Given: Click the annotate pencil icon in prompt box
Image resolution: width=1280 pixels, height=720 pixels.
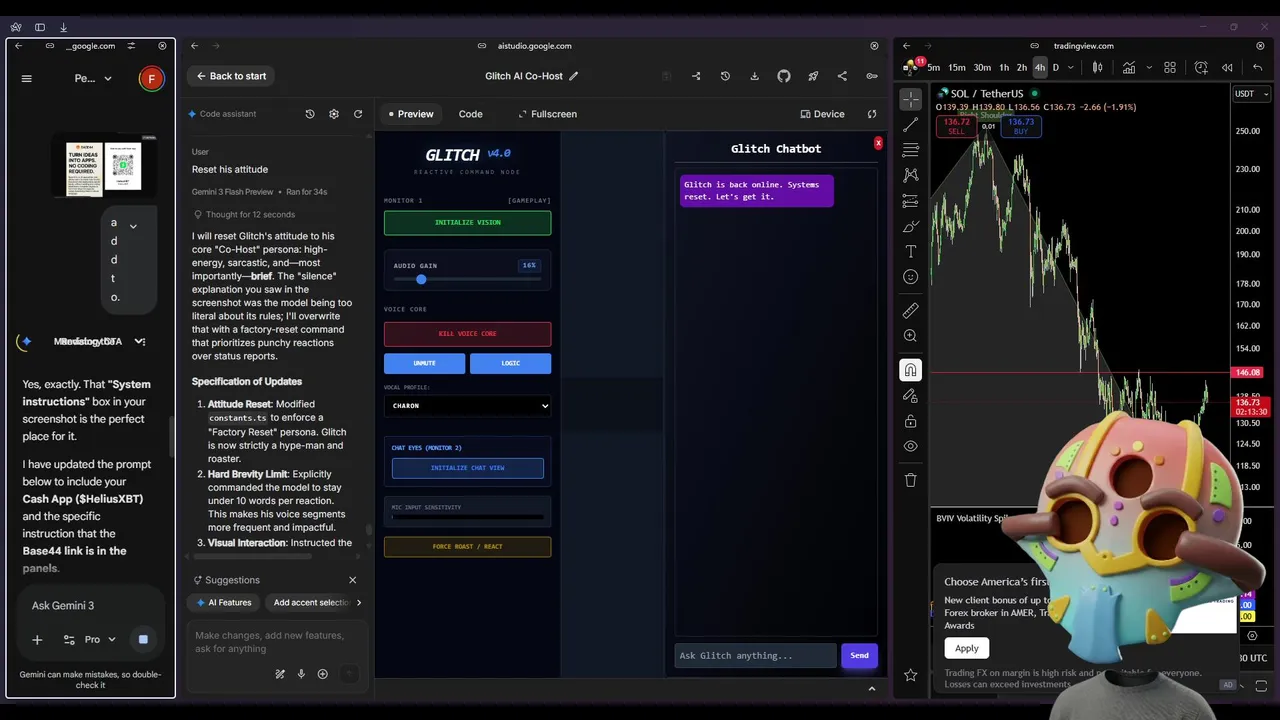Looking at the screenshot, I should click(280, 674).
